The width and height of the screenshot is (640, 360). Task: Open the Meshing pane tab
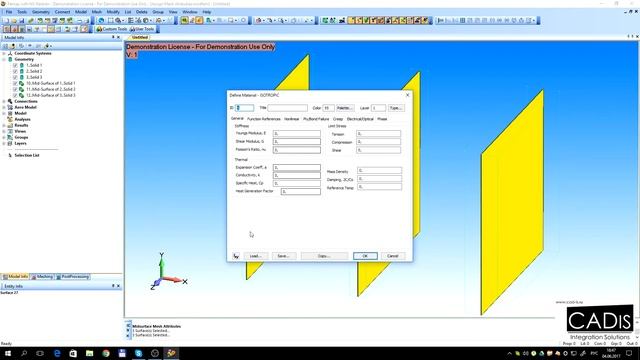point(42,277)
